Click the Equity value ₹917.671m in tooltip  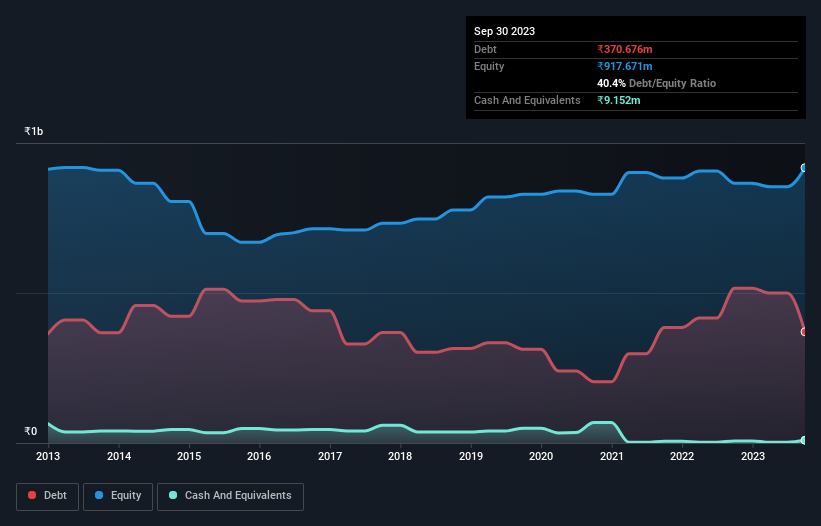click(625, 66)
